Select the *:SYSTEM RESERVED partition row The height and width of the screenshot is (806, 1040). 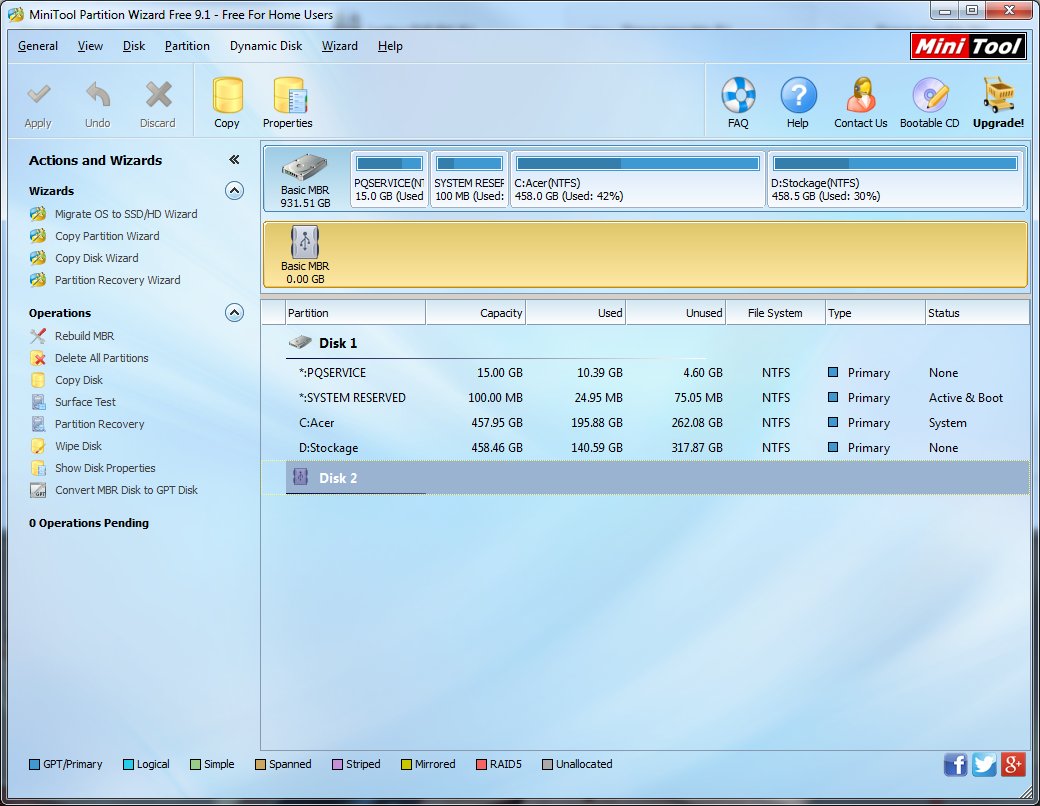(x=645, y=398)
